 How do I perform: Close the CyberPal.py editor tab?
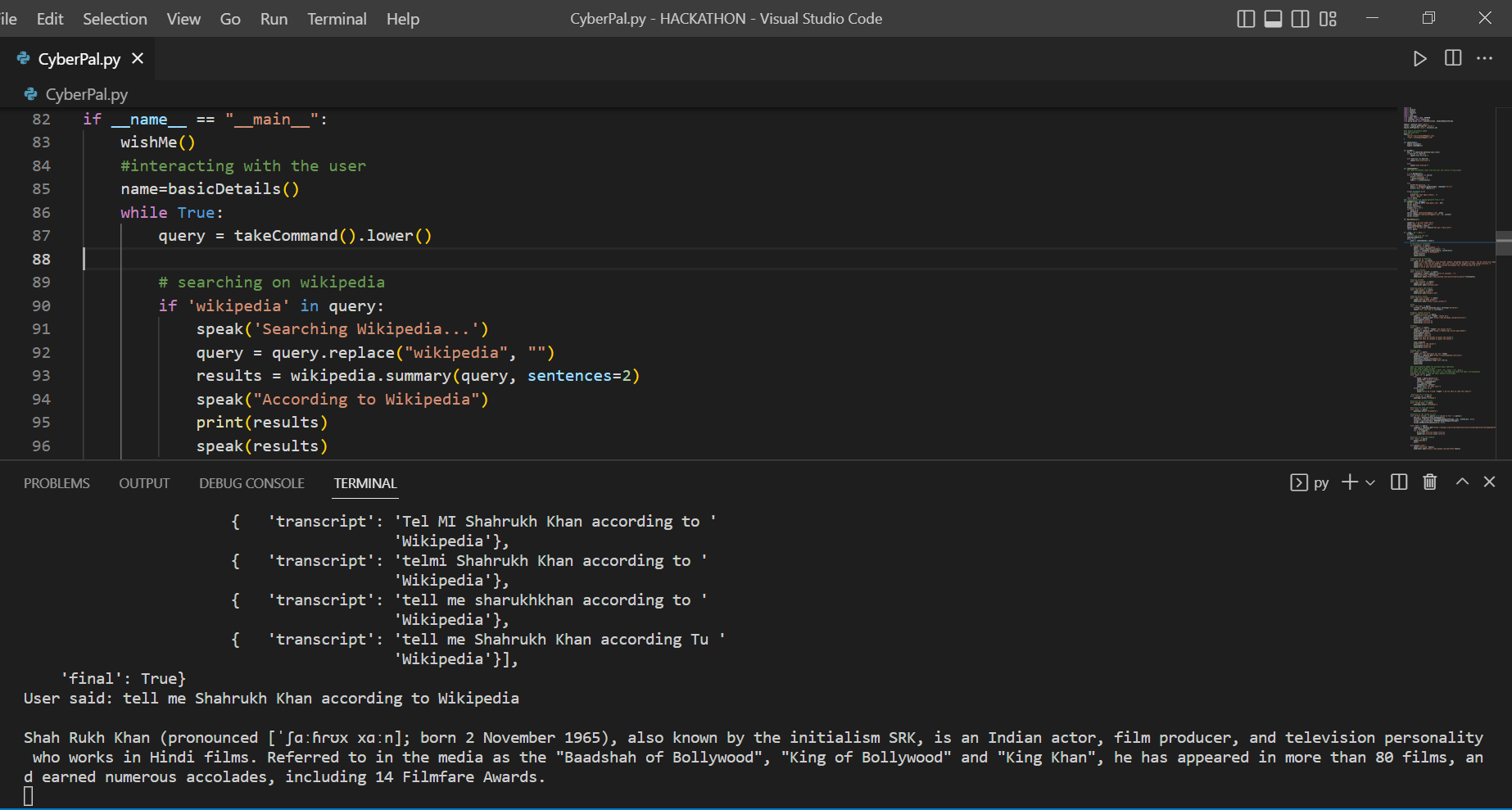click(138, 59)
